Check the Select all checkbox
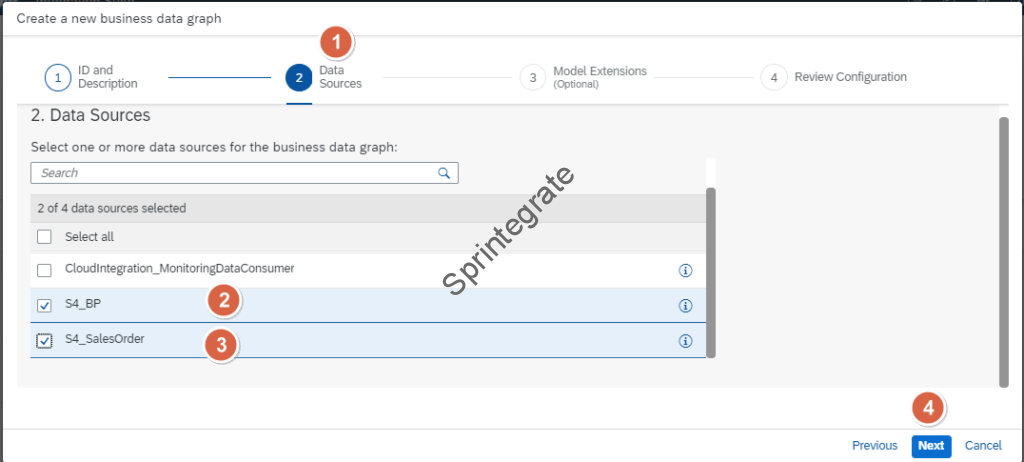This screenshot has height=462, width=1024. [44, 237]
